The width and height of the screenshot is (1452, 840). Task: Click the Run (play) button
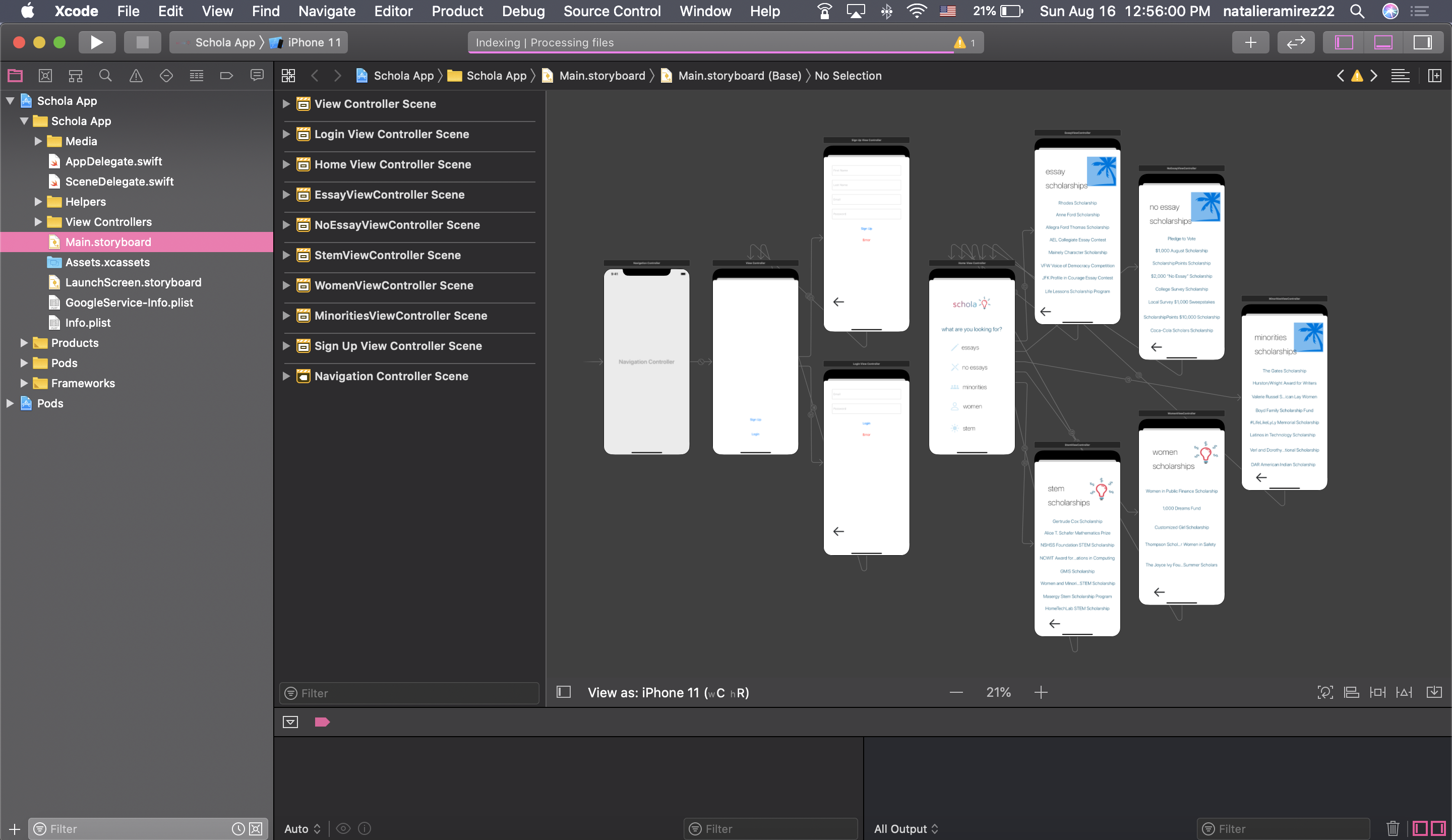pos(96,42)
